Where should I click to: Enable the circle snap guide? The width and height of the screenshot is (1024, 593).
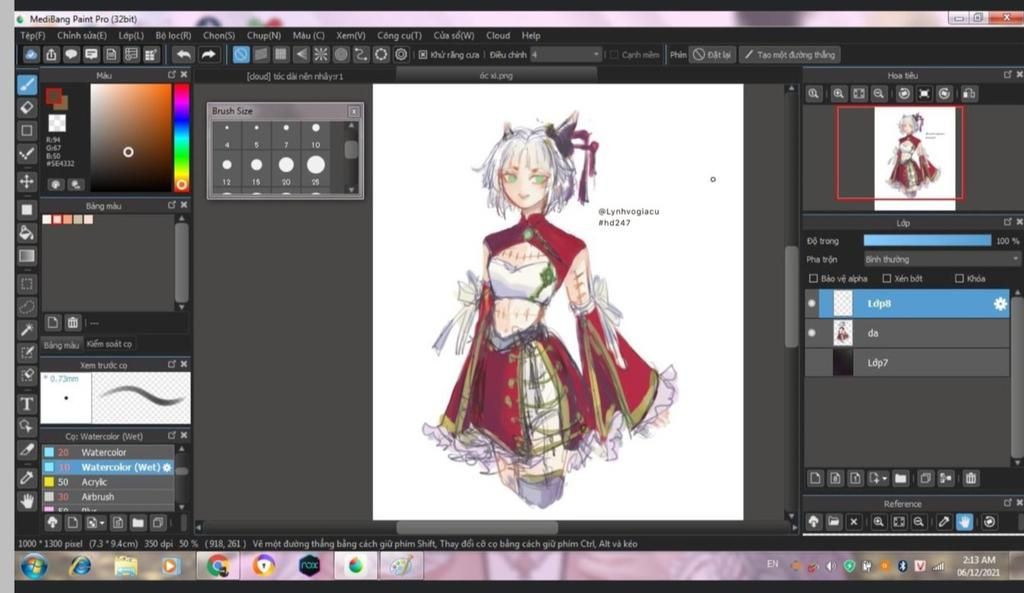[341, 55]
